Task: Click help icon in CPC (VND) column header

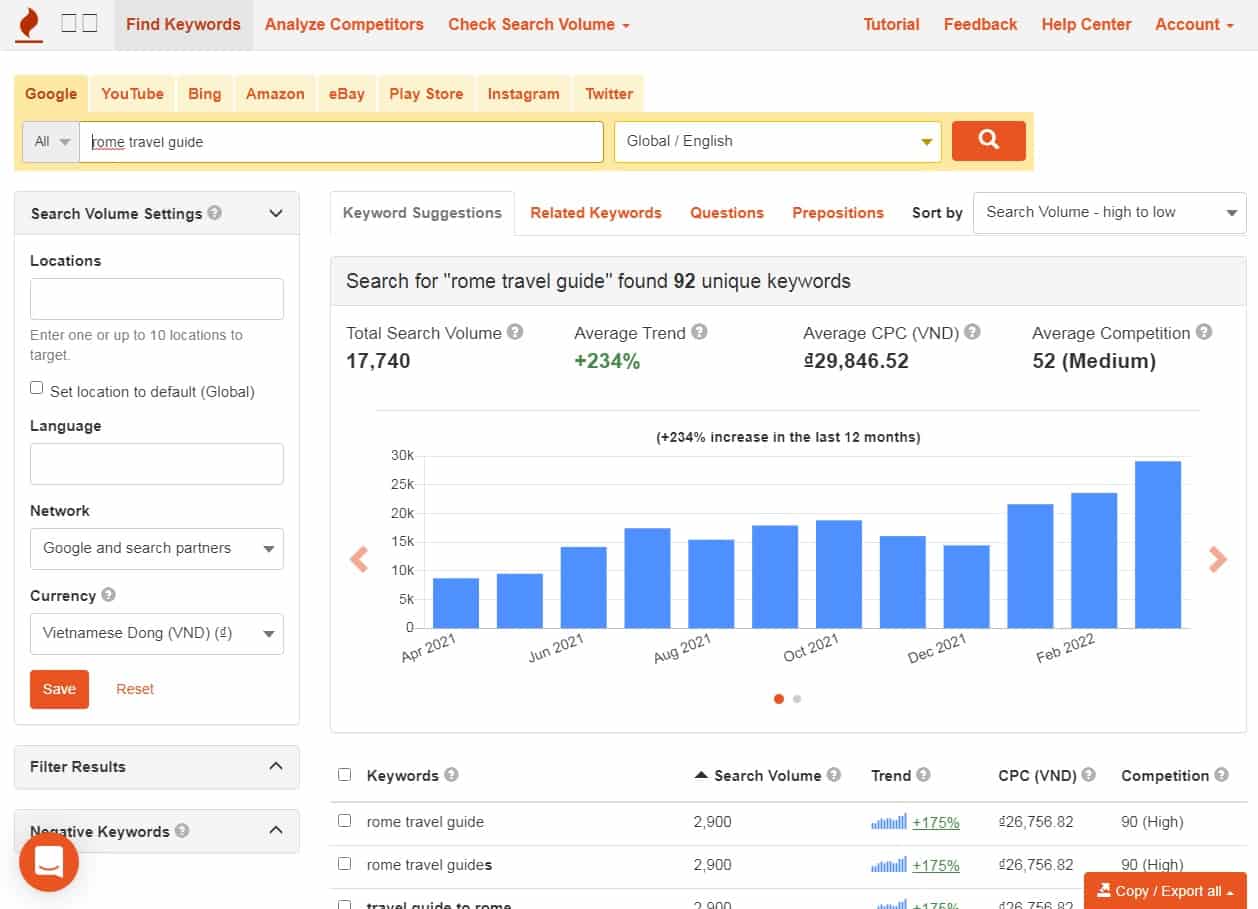Action: [x=1088, y=775]
